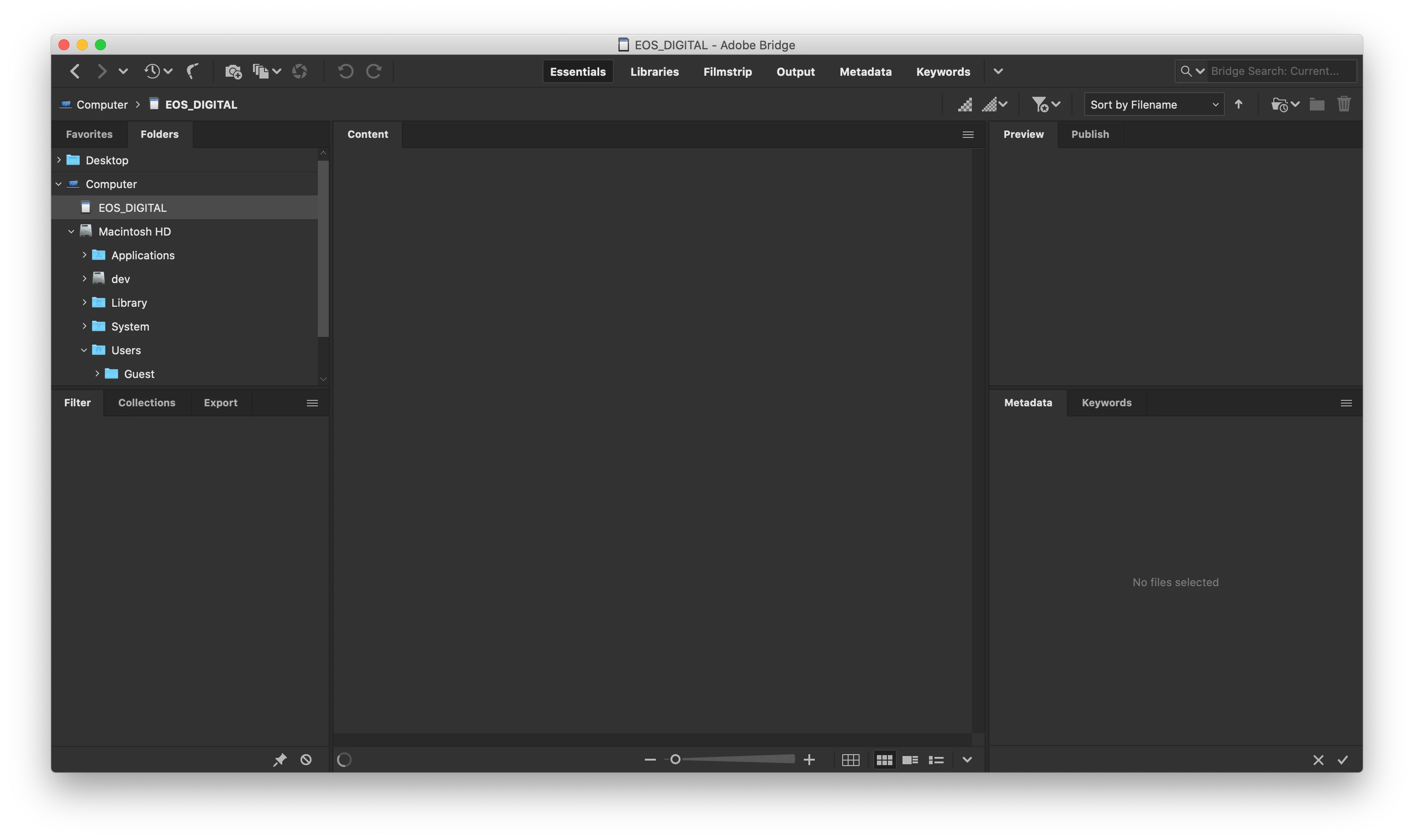The image size is (1414, 840).
Task: Open the Boomerang return to Photoshop icon
Action: click(x=193, y=71)
